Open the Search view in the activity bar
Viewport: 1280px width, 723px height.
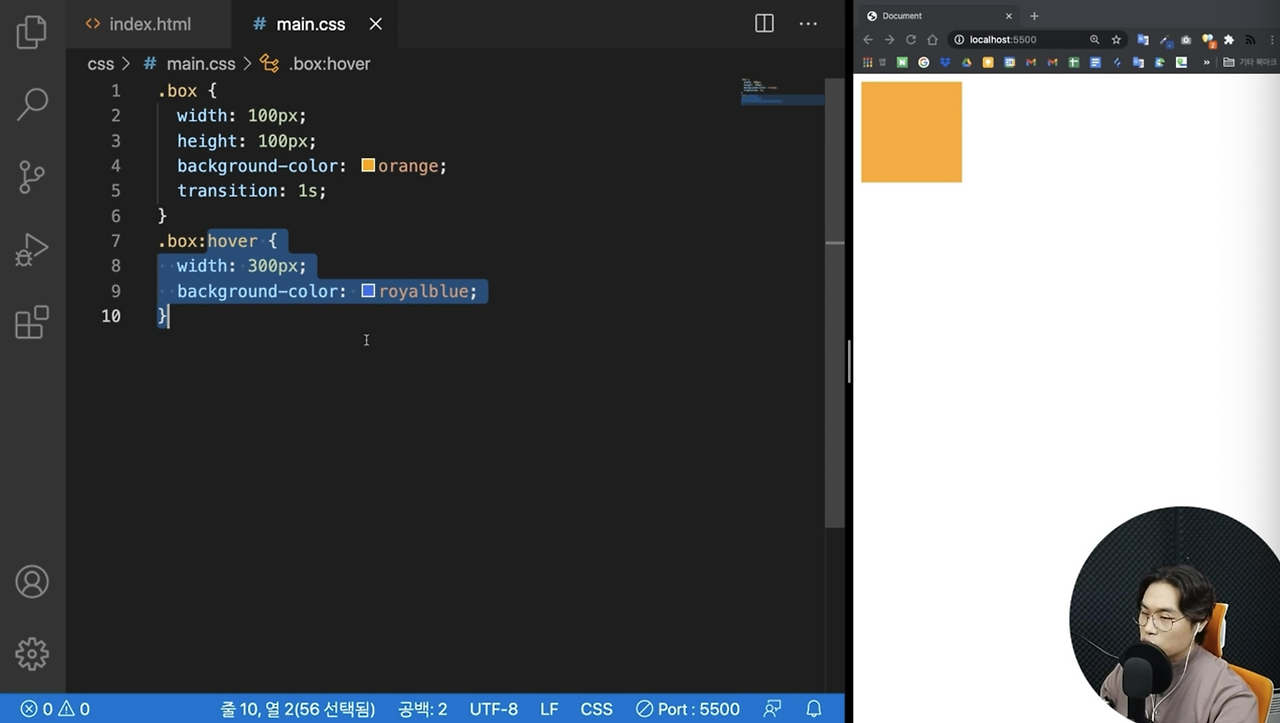pyautogui.click(x=32, y=104)
